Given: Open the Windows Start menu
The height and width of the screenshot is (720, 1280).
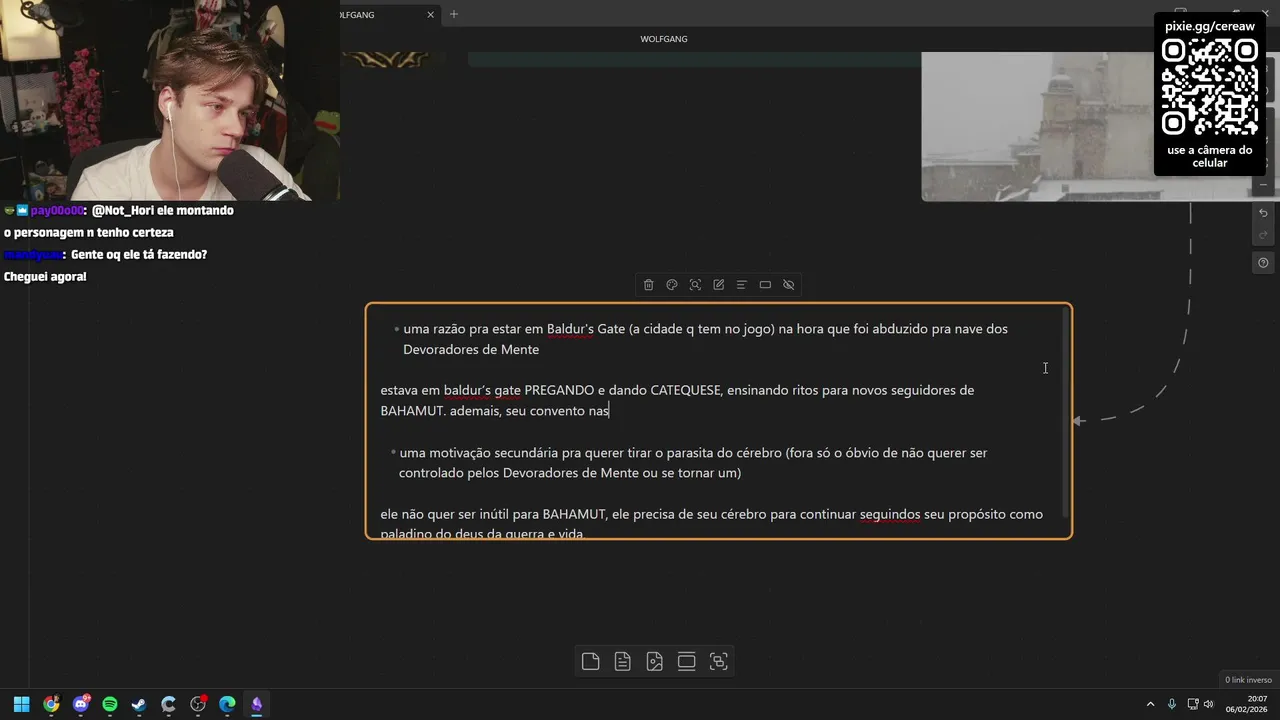Looking at the screenshot, I should coord(21,704).
